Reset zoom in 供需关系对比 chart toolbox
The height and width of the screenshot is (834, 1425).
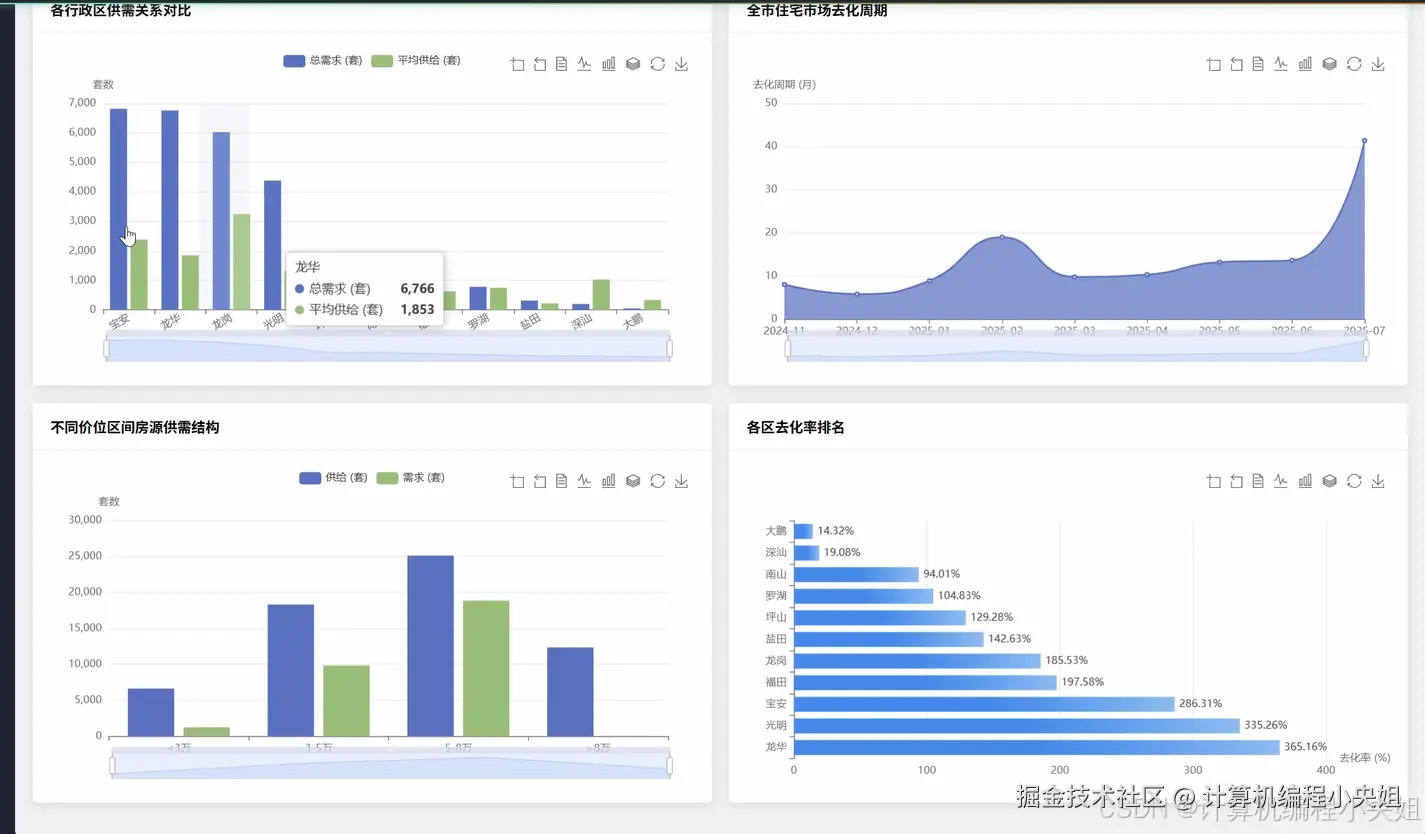(540, 64)
